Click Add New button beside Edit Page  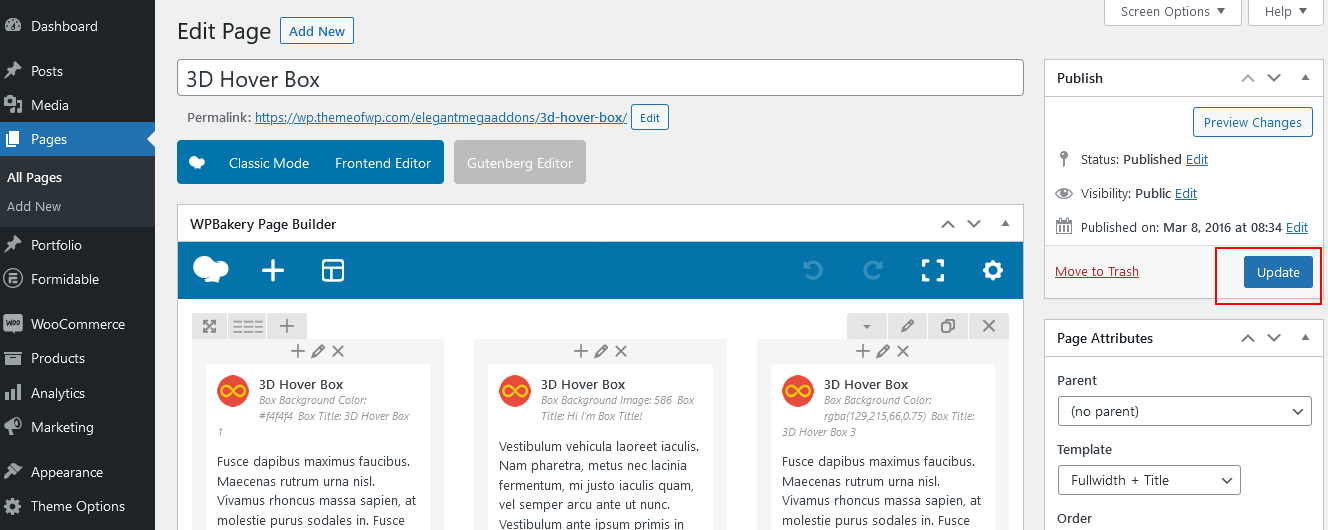317,31
